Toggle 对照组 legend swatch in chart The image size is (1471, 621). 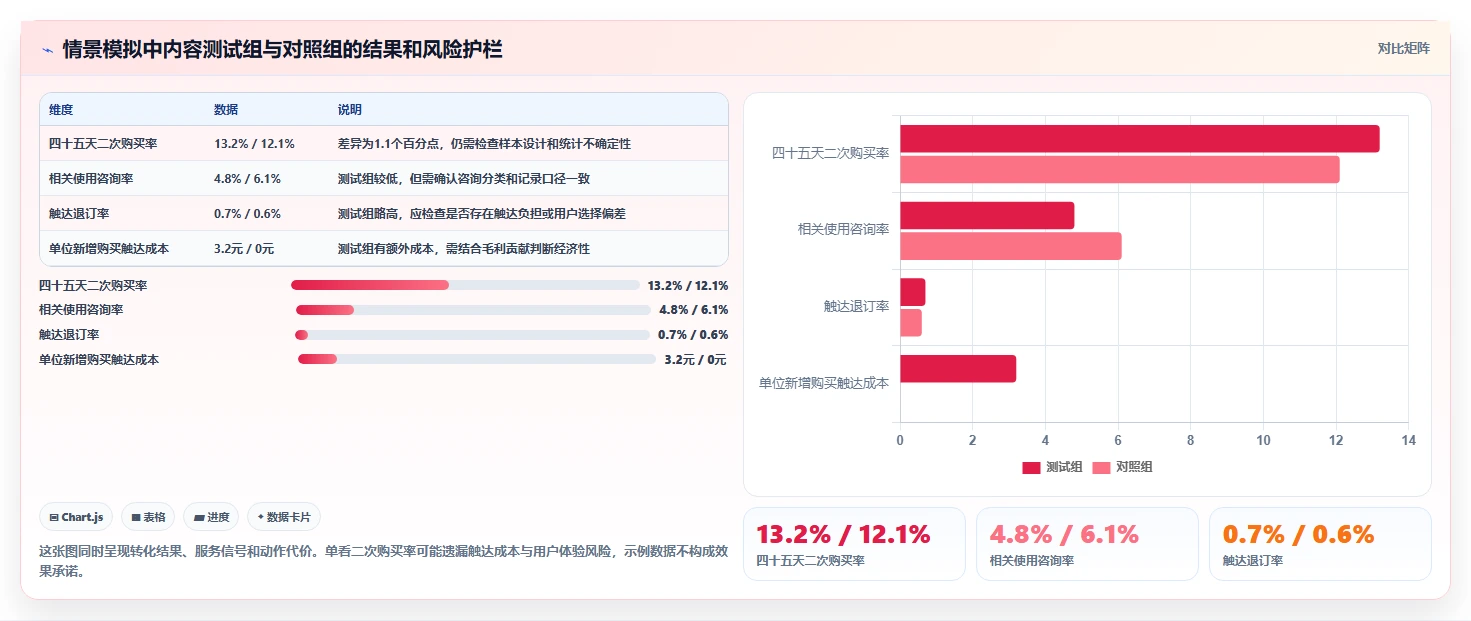[x=1101, y=468]
